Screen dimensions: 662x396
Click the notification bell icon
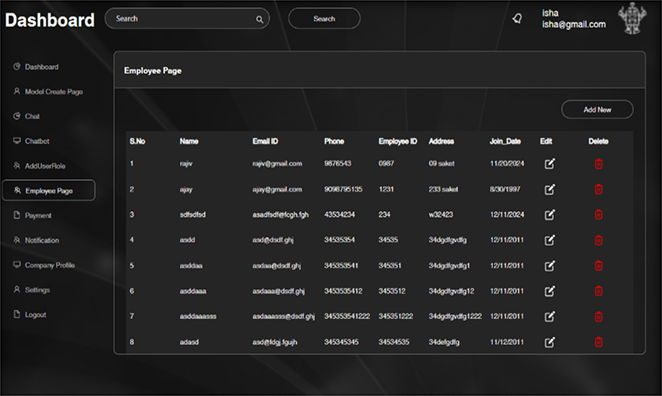(517, 19)
